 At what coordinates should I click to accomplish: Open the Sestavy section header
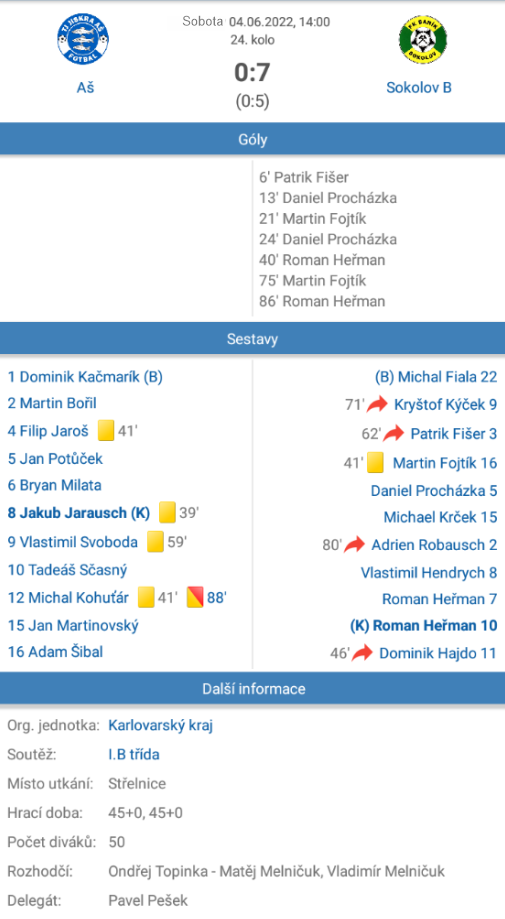click(252, 338)
